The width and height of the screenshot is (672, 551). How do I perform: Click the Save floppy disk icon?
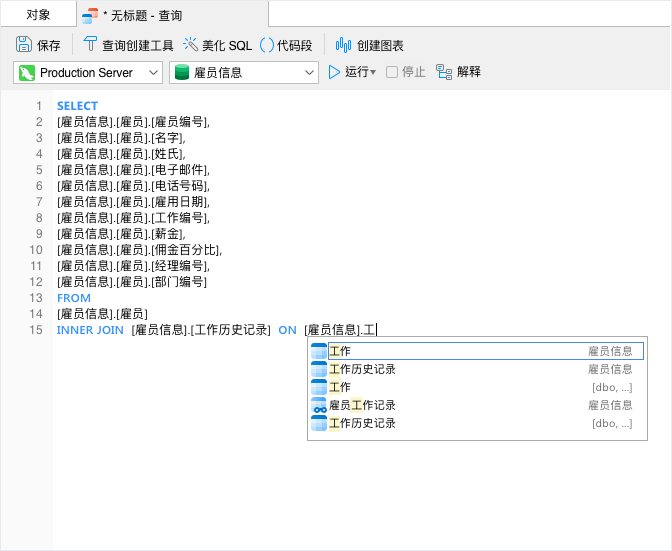pyautogui.click(x=24, y=44)
